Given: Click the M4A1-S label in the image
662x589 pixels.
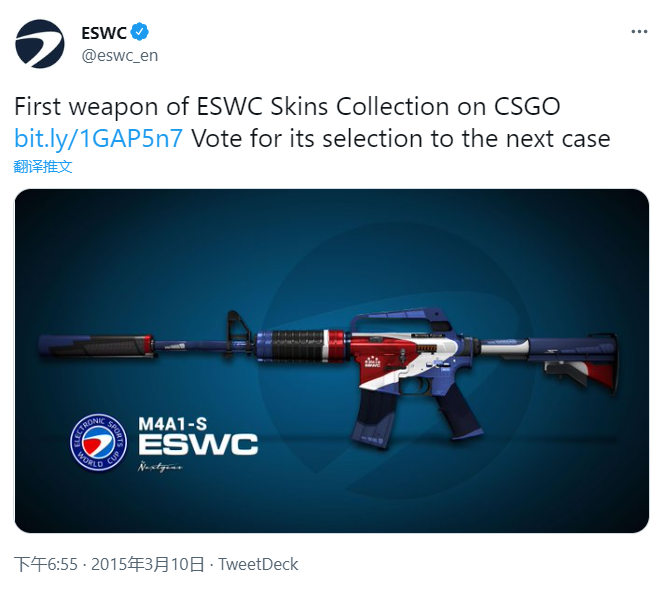Looking at the screenshot, I should [173, 423].
